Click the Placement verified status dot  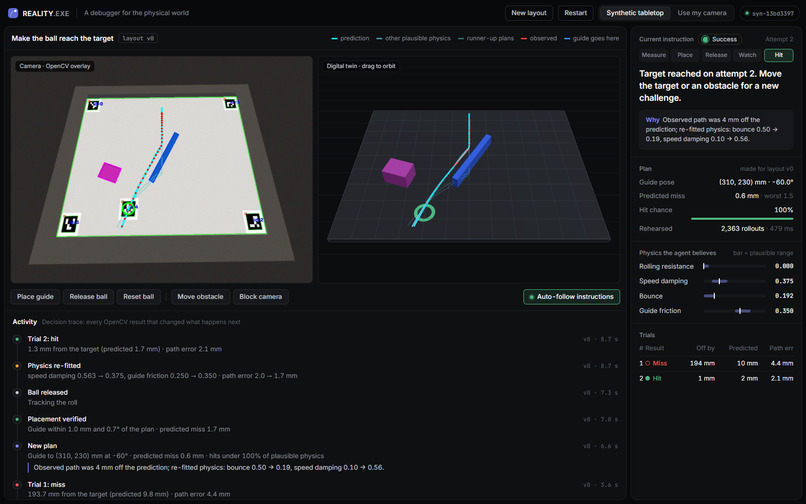(x=17, y=420)
